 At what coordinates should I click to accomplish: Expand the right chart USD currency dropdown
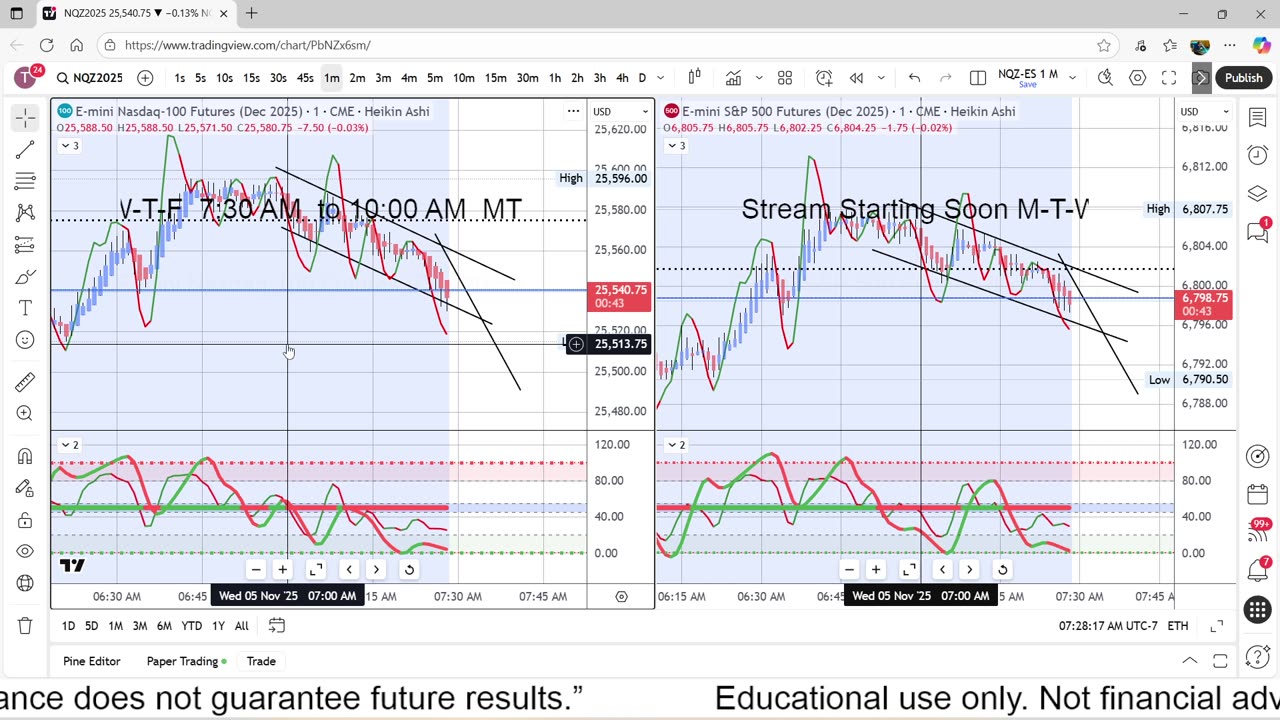point(1204,111)
